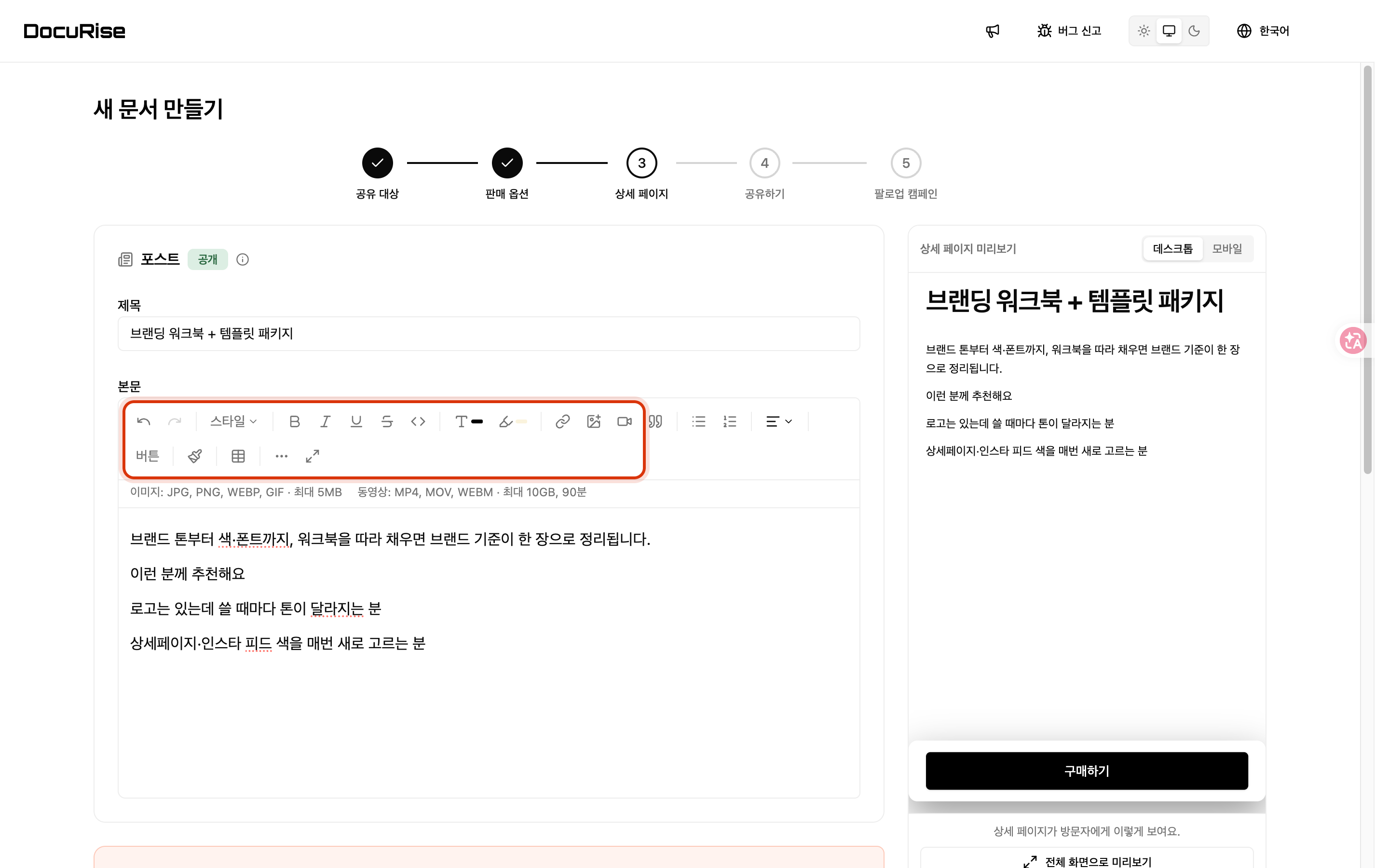The image size is (1389, 868).
Task: Show the post info tooltip icon
Action: pyautogui.click(x=243, y=259)
